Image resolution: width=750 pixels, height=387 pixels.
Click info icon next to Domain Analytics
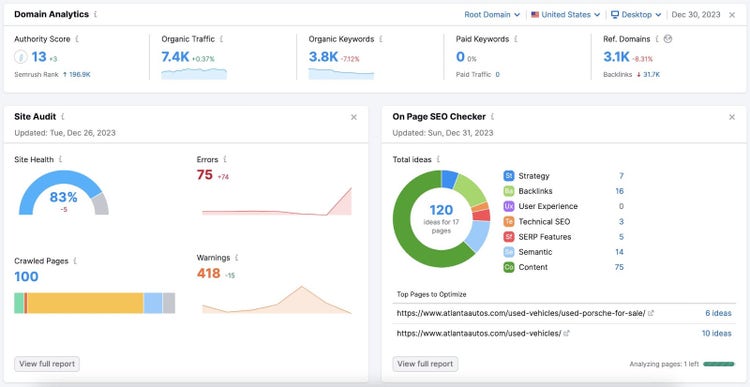coord(96,14)
